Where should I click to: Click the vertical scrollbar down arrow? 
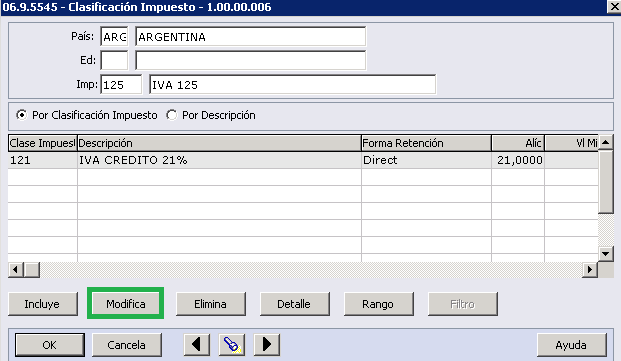(x=606, y=254)
